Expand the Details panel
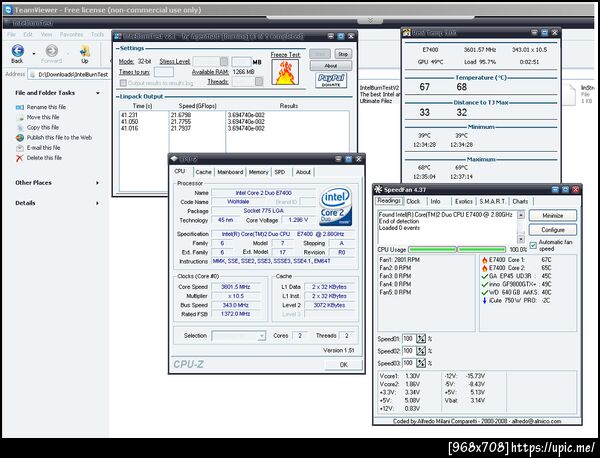This screenshot has height=458, width=600. (x=98, y=203)
